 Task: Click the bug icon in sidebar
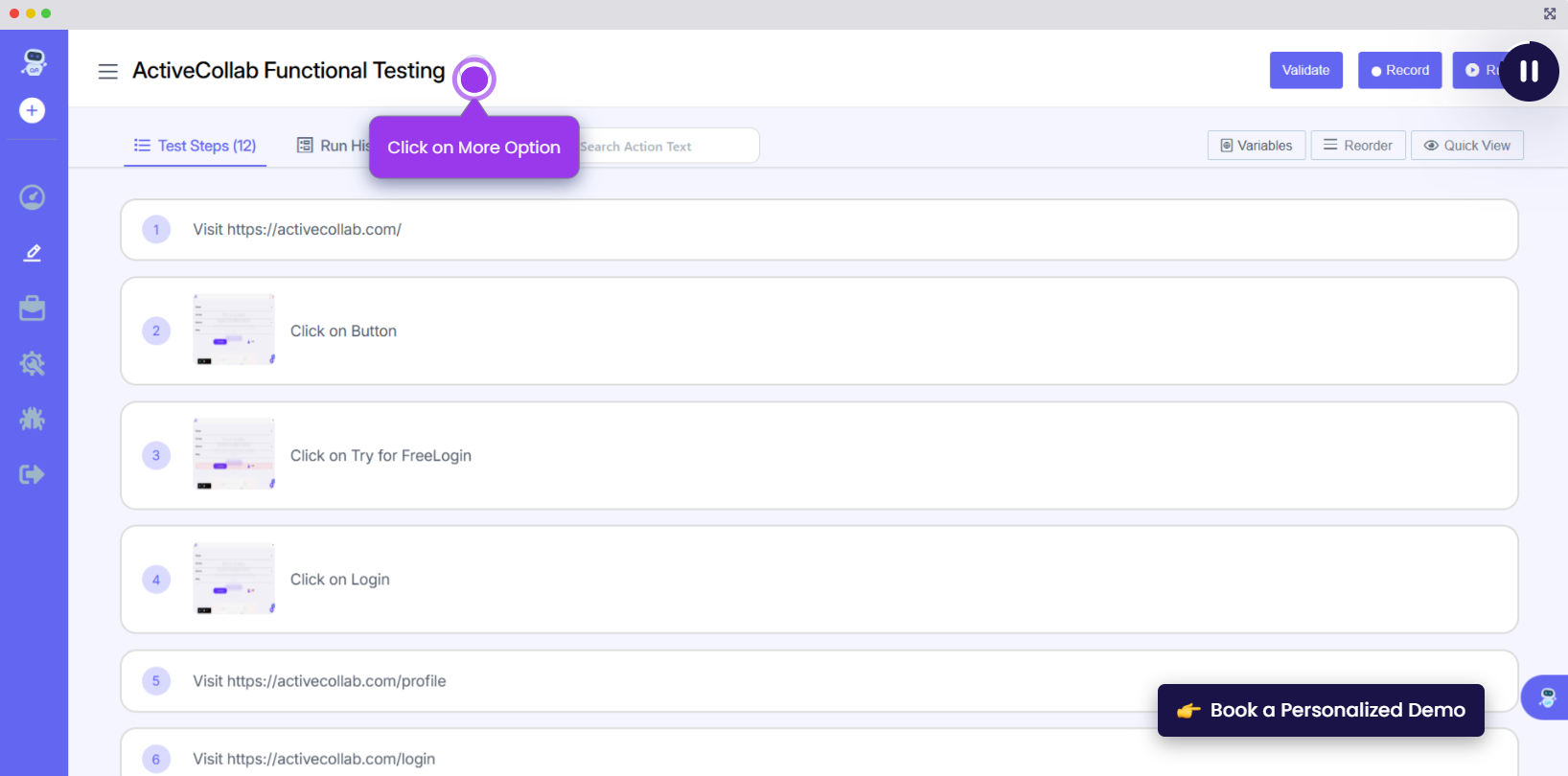click(33, 419)
